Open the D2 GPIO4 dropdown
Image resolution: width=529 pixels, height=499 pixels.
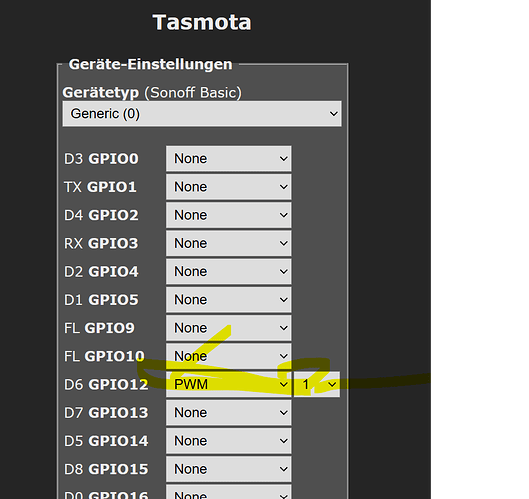(228, 272)
